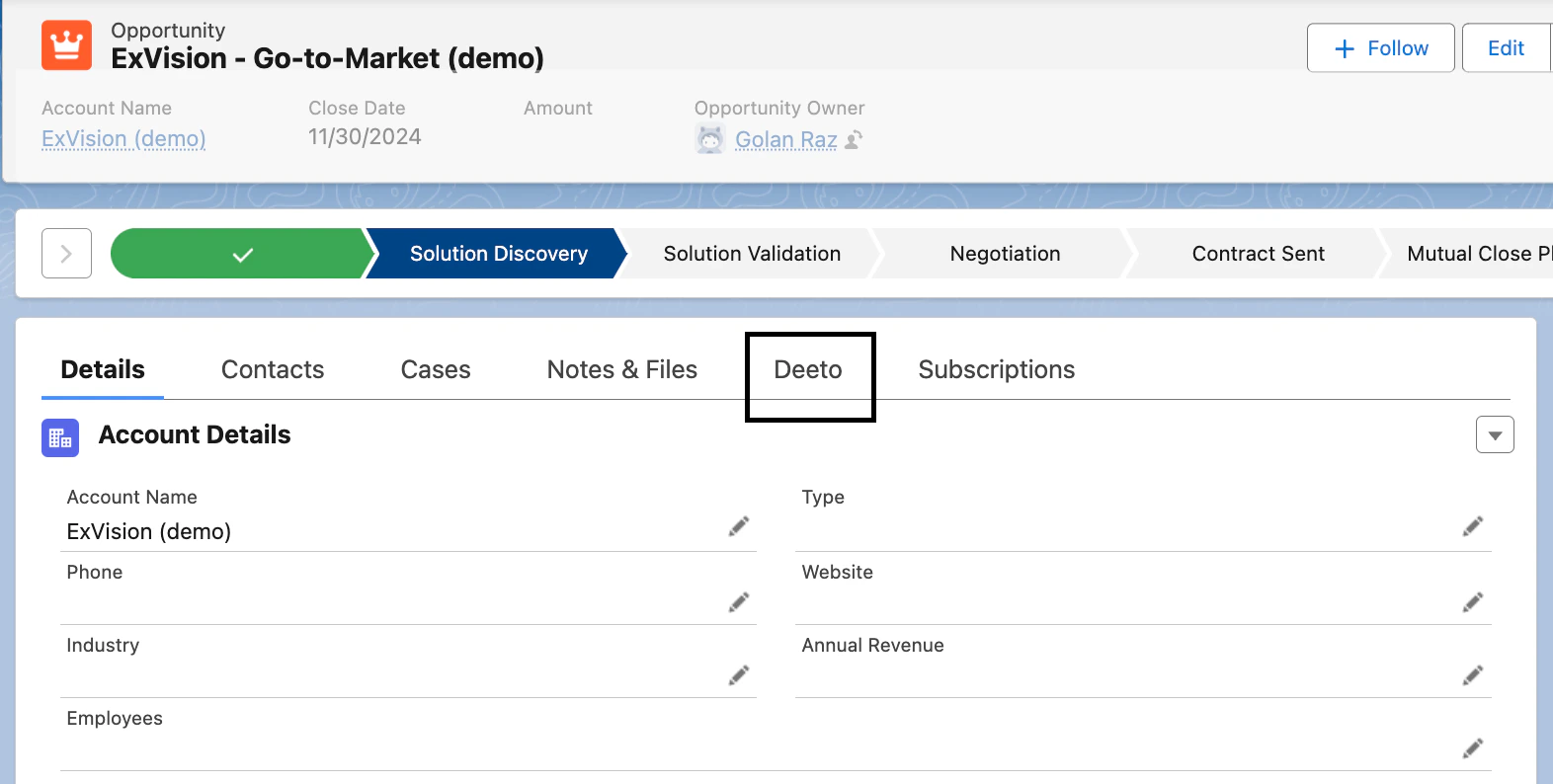
Task: Edit Type field pencil icon
Action: pos(1473,526)
